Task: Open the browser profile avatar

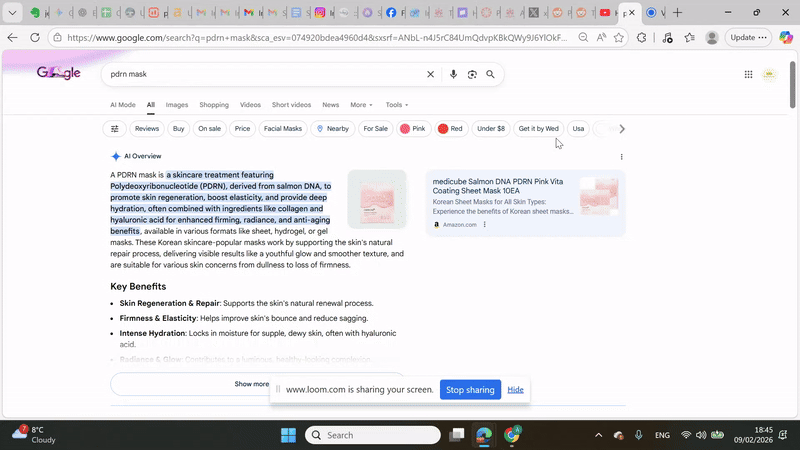Action: 712,37
